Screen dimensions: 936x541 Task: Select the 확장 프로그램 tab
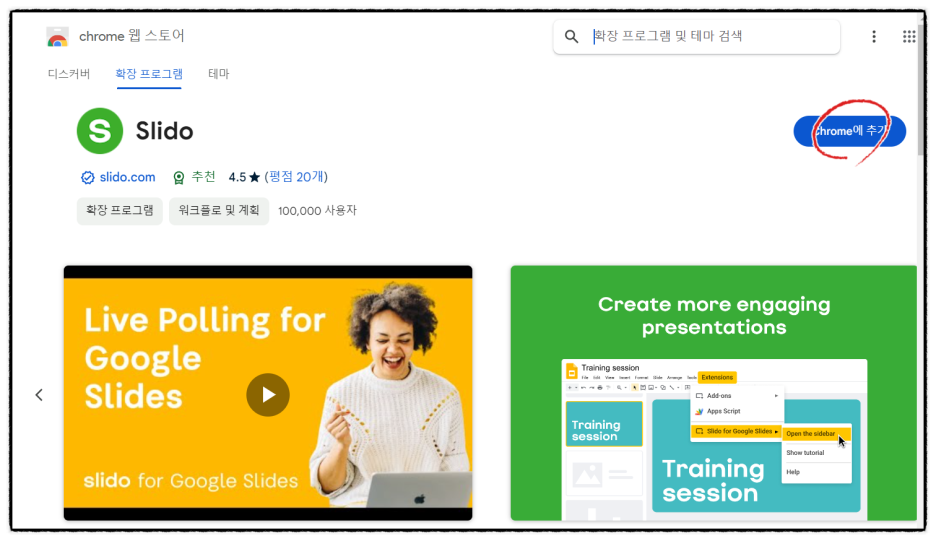point(149,73)
